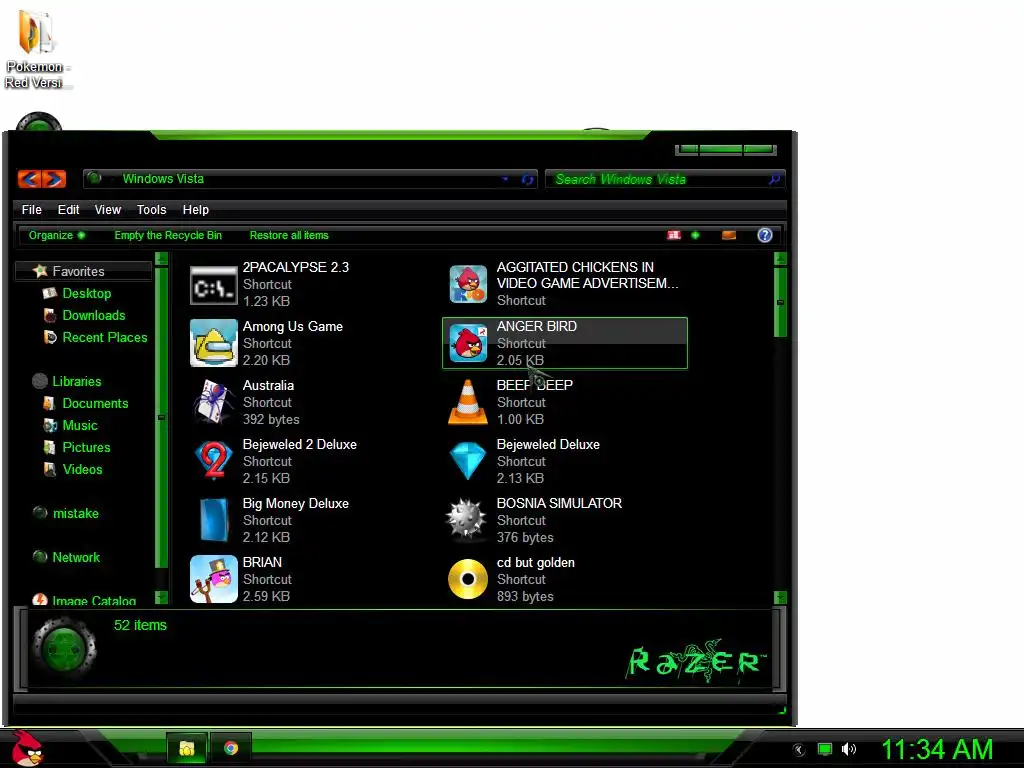1024x768 pixels.
Task: Click Empty the Recycle Bin
Action: pos(168,235)
